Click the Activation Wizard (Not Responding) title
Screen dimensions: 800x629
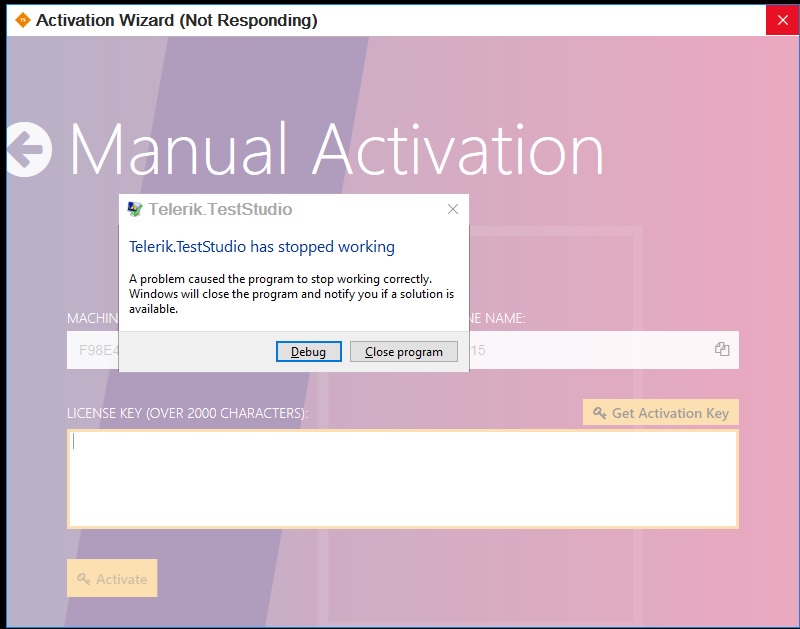[177, 20]
